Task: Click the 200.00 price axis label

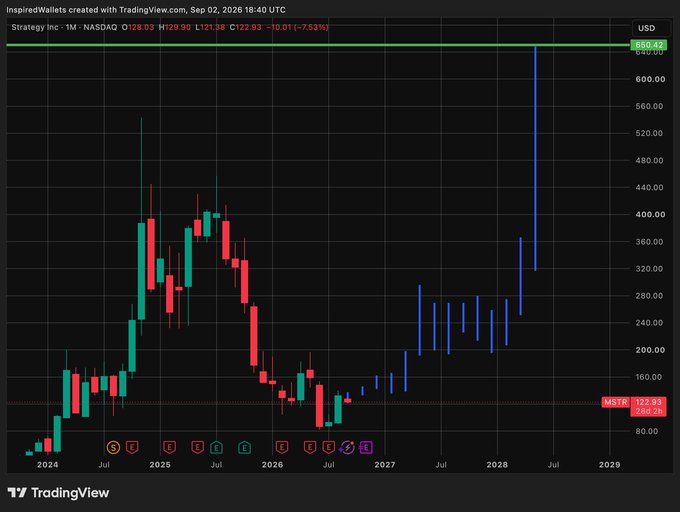Action: point(650,350)
